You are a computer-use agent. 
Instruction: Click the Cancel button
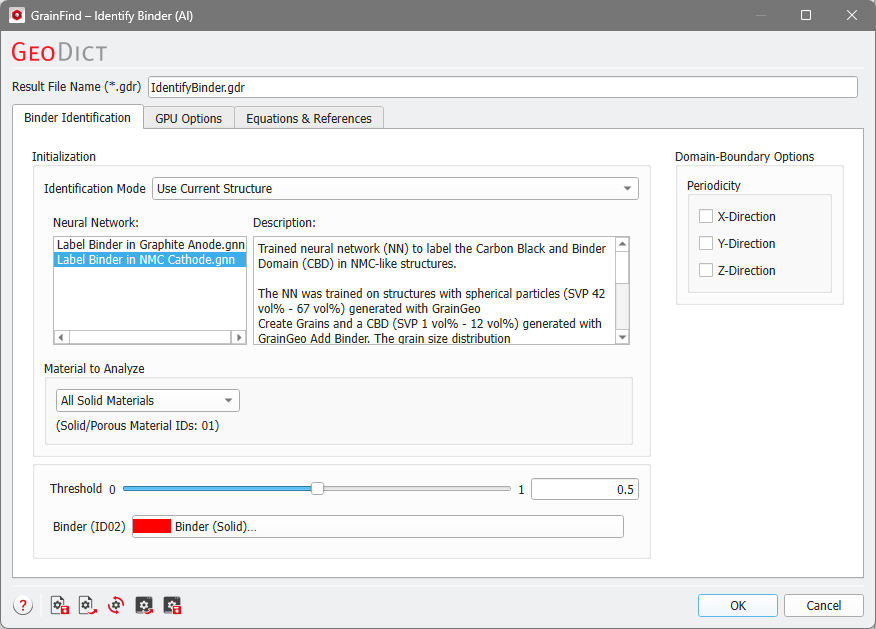pyautogui.click(x=823, y=606)
